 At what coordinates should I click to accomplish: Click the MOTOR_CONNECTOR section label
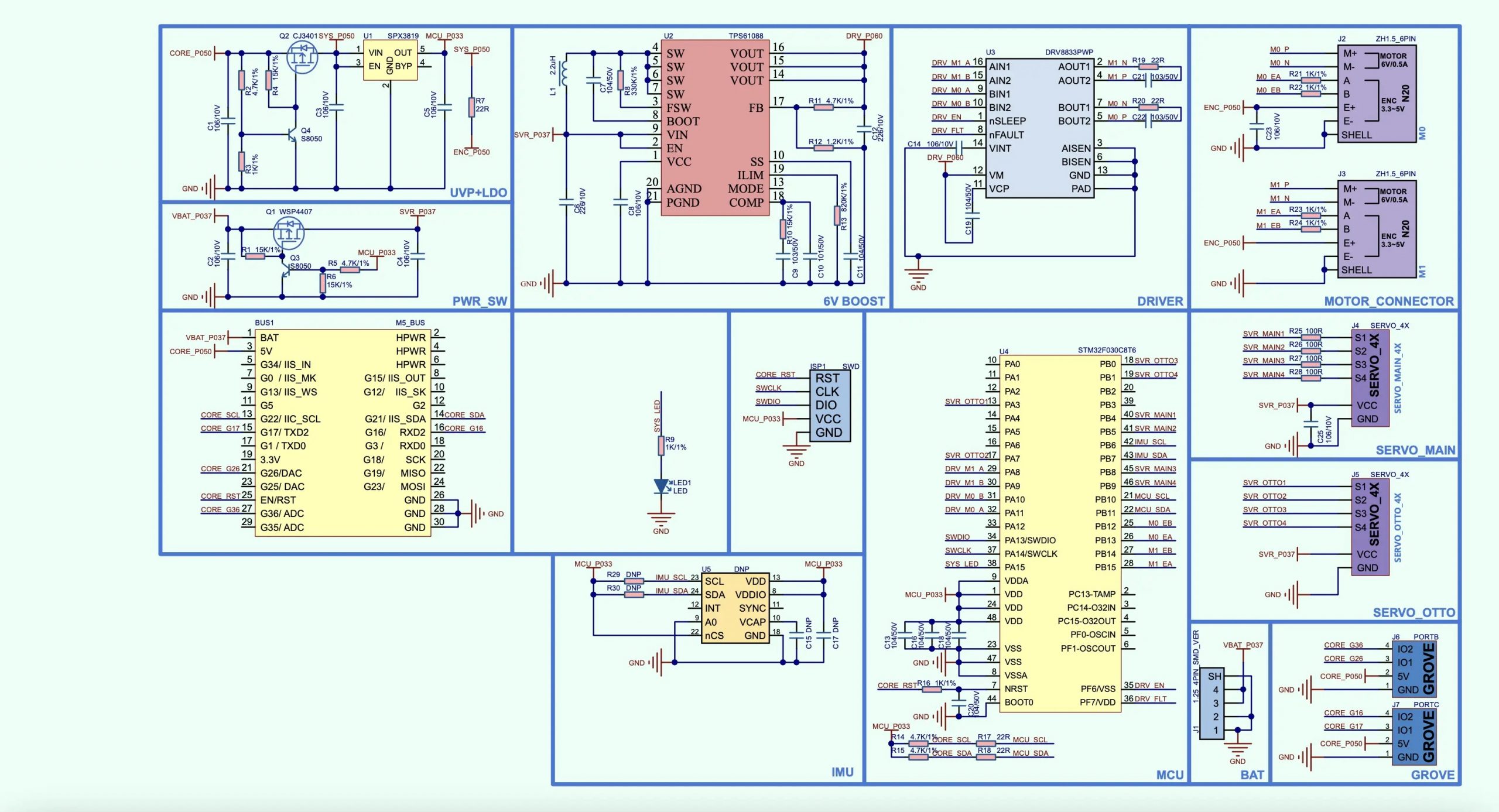click(1389, 301)
